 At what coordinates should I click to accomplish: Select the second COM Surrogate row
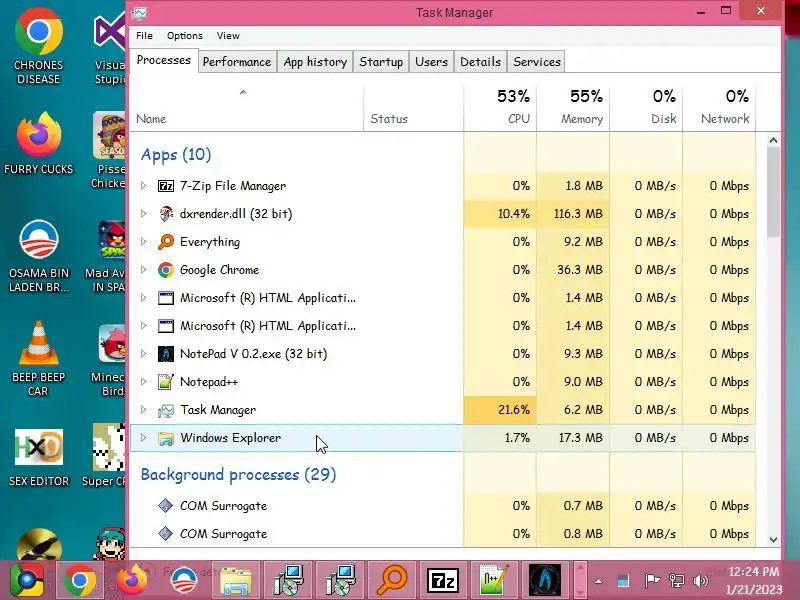coord(443,534)
